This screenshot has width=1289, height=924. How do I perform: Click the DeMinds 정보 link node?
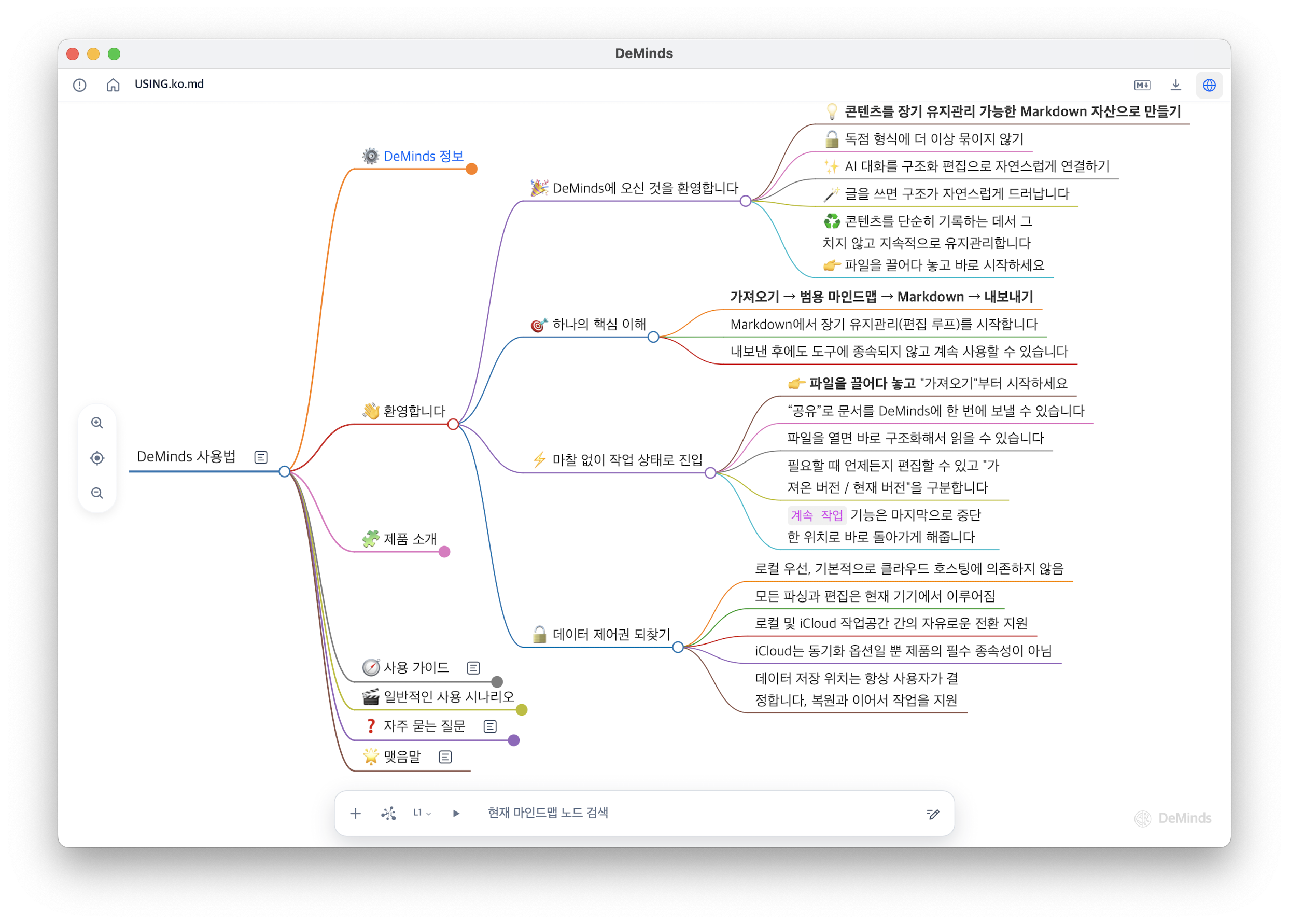click(x=424, y=156)
